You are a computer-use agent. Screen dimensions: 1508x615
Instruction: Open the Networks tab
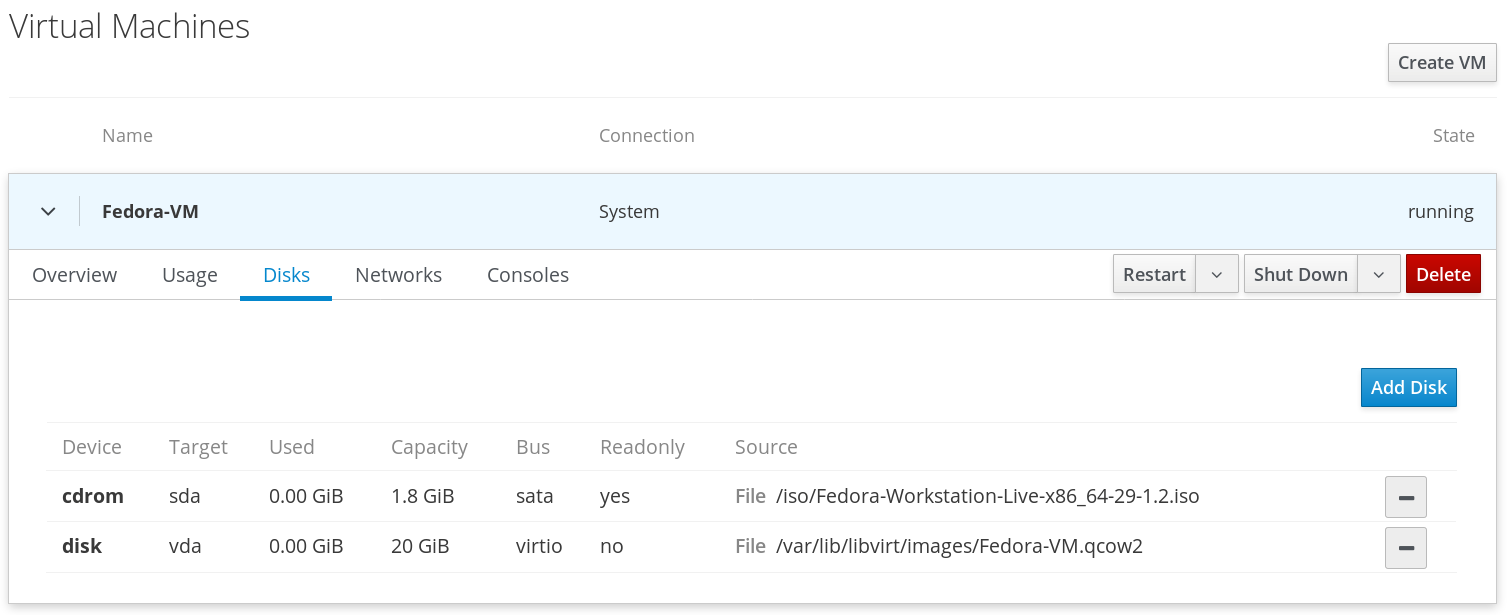[x=398, y=275]
